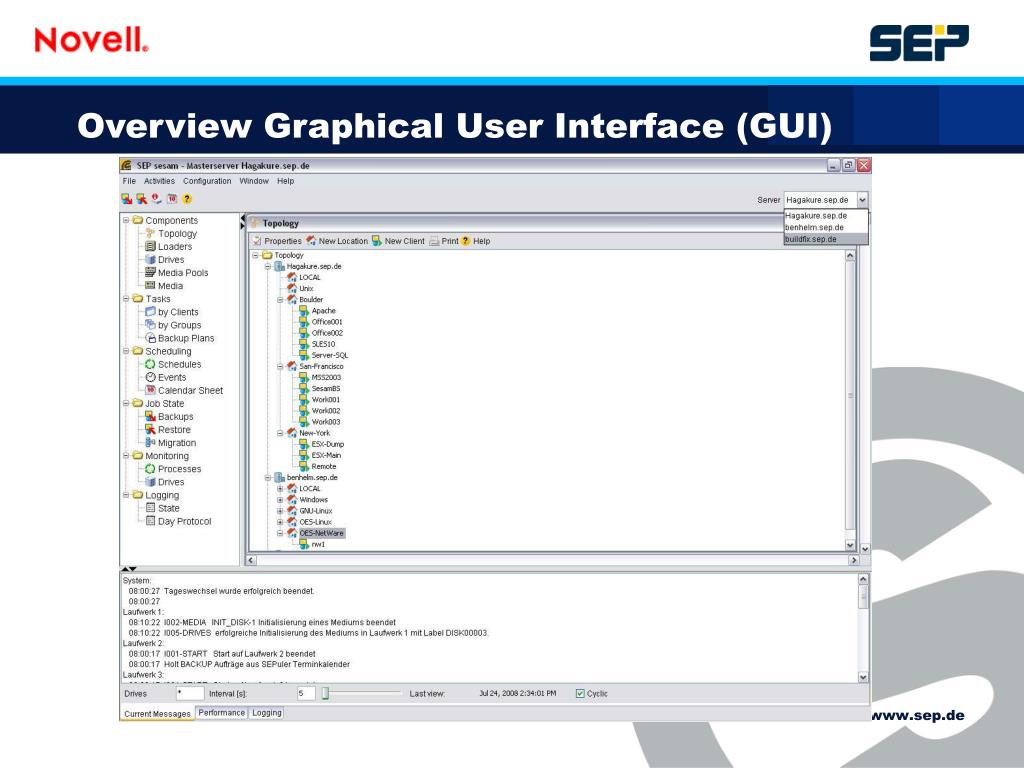Open the calendar sheet toolbar icon
1024x768 pixels.
[172, 199]
